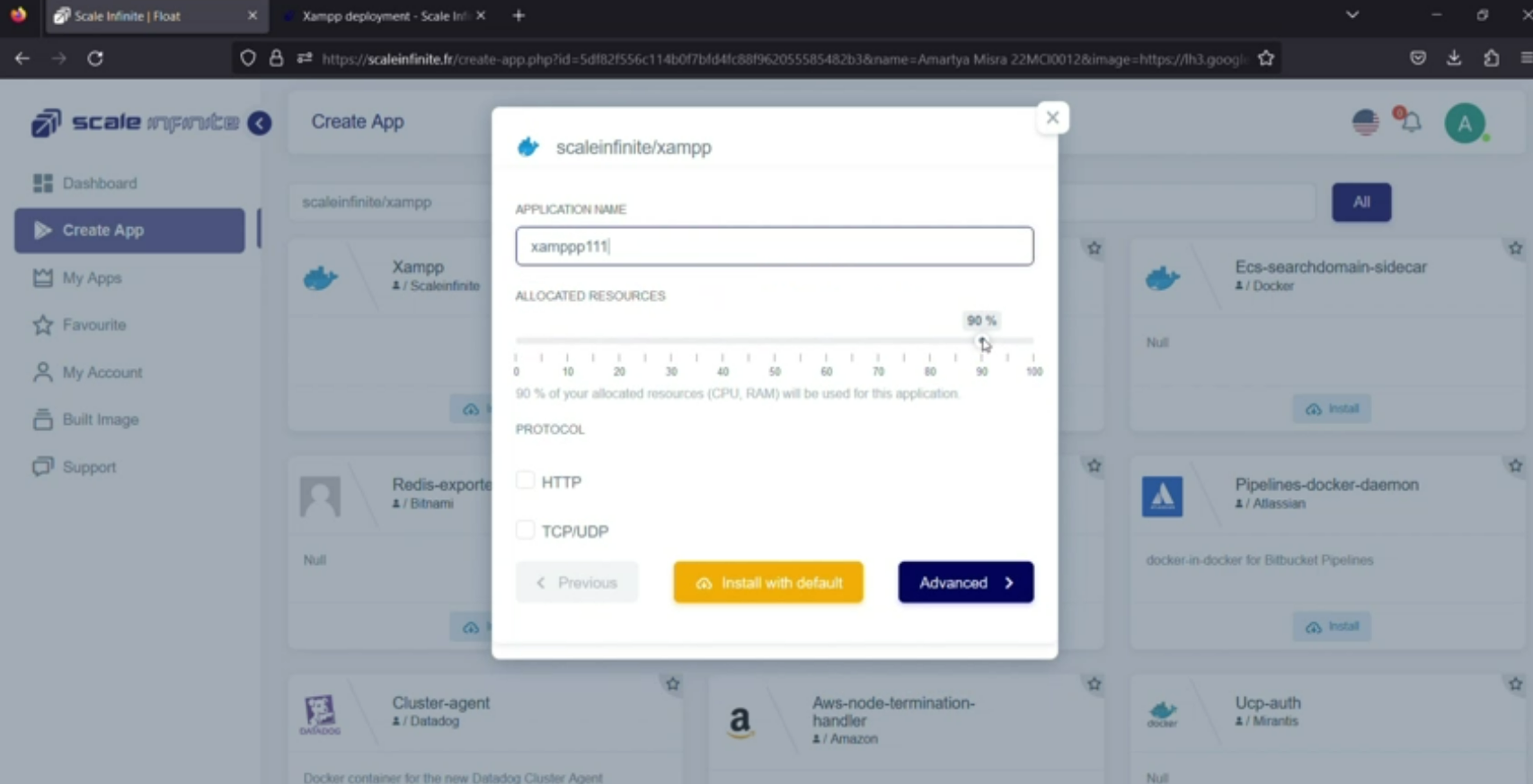1533x784 pixels.
Task: Install the Pipelines-docker-daemon app
Action: pos(1332,626)
